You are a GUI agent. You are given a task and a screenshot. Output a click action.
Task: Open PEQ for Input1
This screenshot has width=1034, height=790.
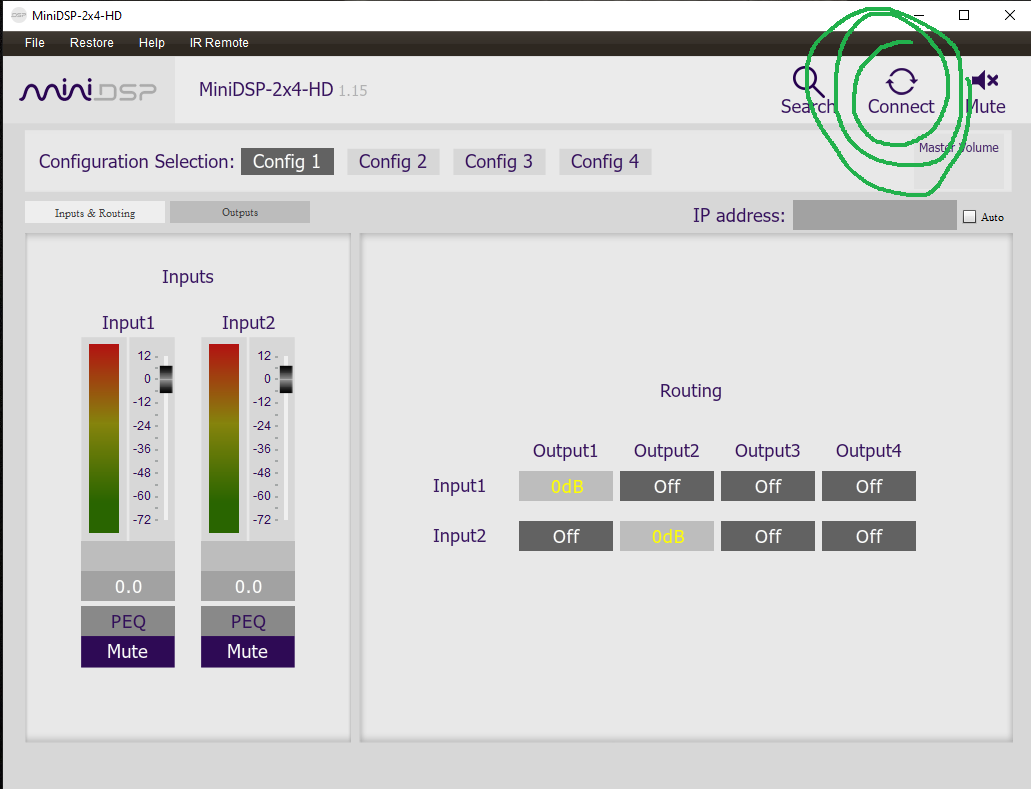click(x=128, y=621)
